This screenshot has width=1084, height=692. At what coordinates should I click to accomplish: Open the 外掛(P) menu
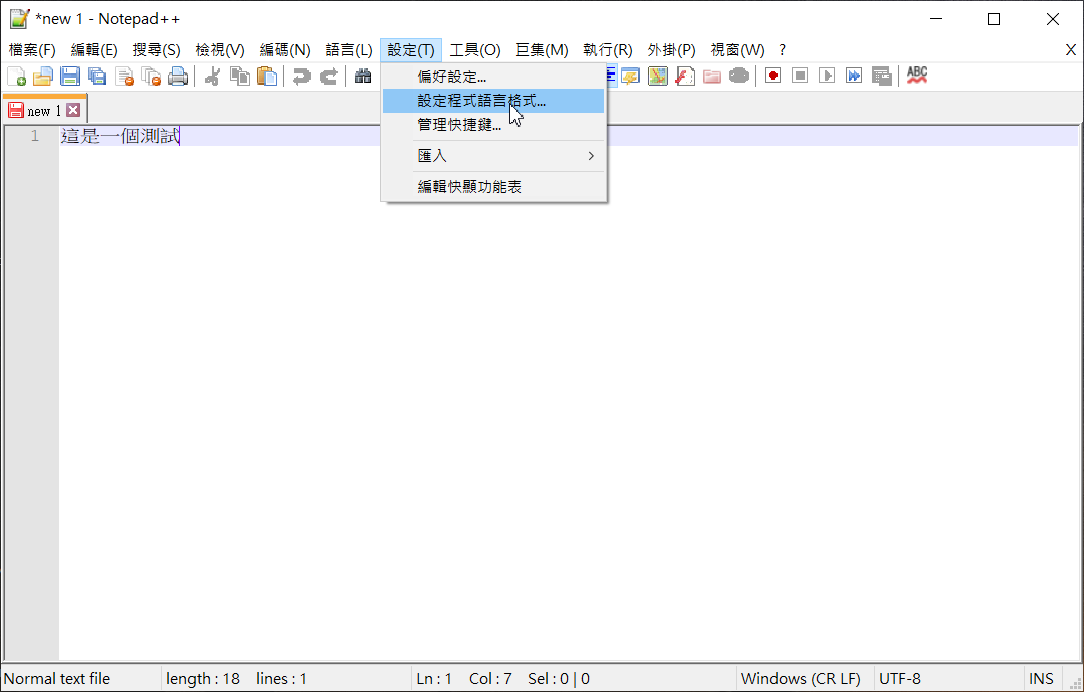click(671, 50)
